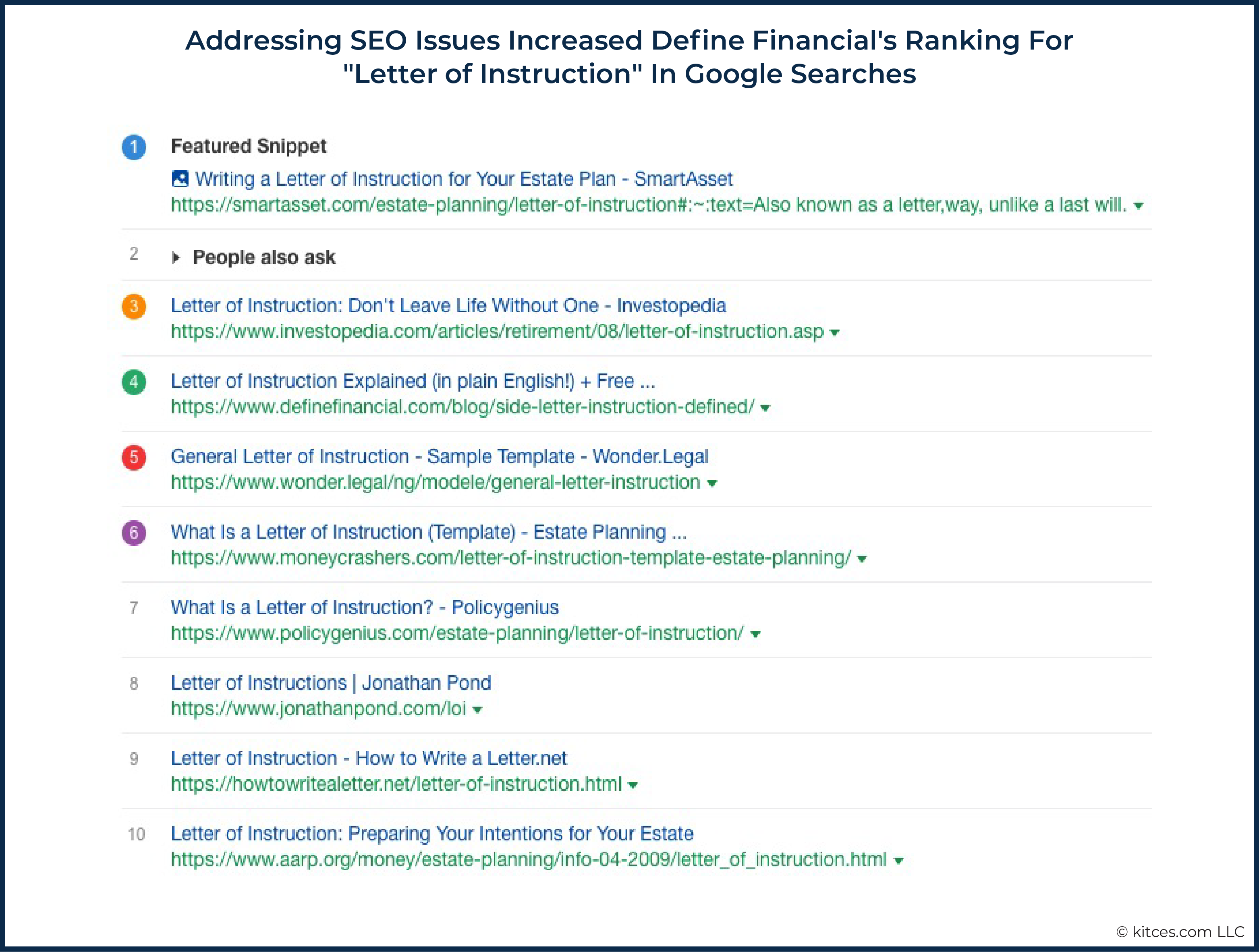Open Letter of Instruction Explained result link
The image size is (1259, 952).
click(413, 381)
